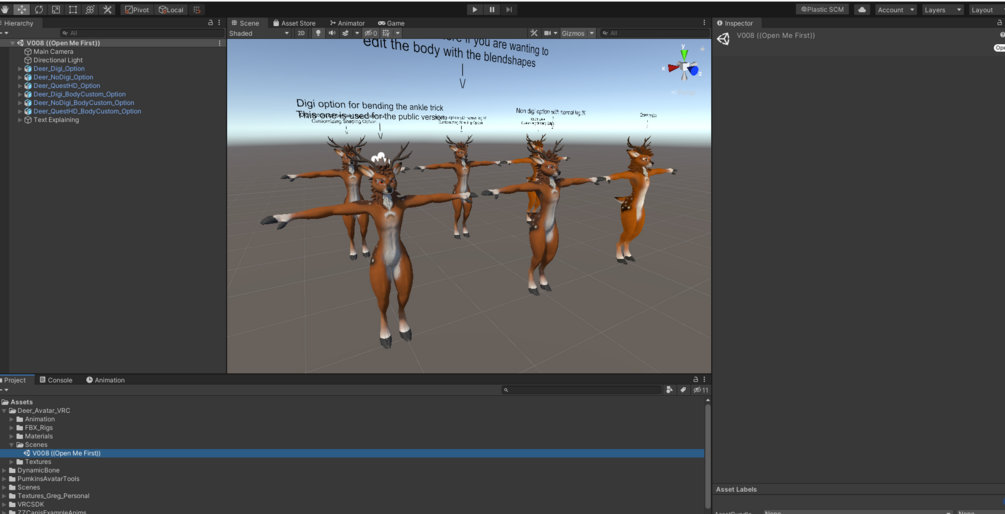Open the cloud services icon

pos(862,10)
